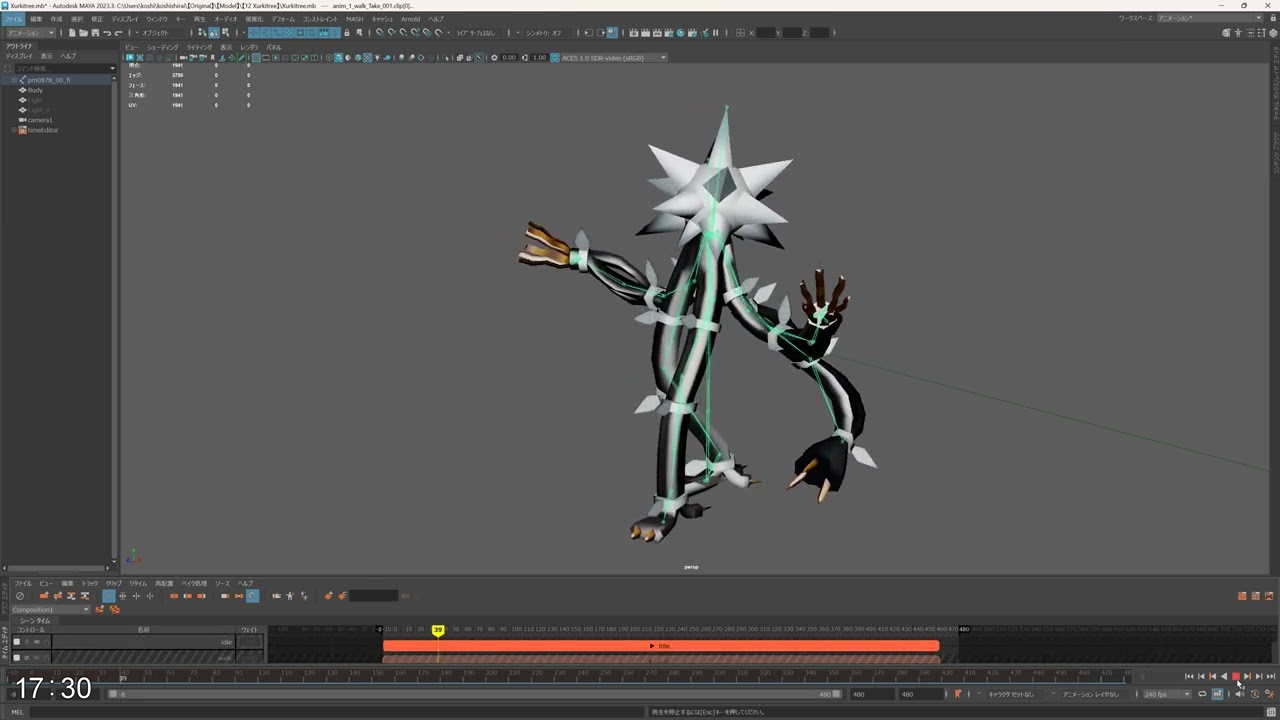Viewport: 1280px width, 720px height.
Task: Click the save scene icon
Action: click(x=95, y=33)
